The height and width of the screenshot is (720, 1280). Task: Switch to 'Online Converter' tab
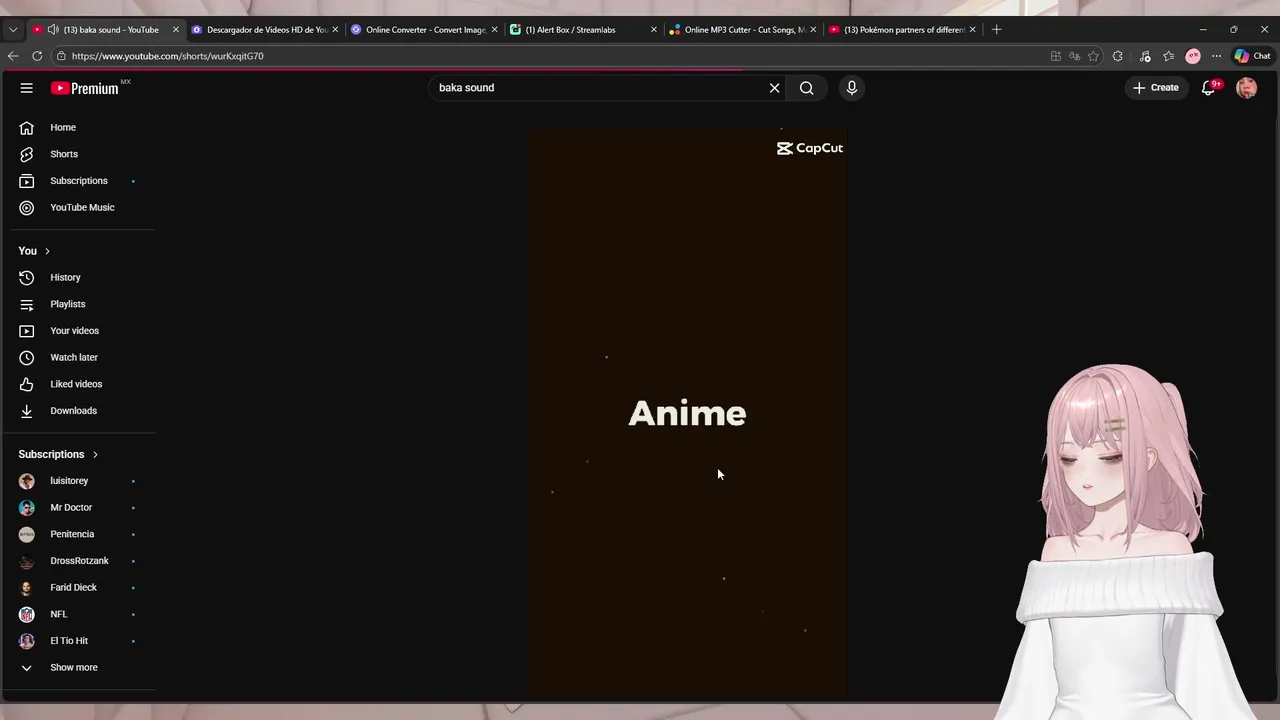[425, 30]
